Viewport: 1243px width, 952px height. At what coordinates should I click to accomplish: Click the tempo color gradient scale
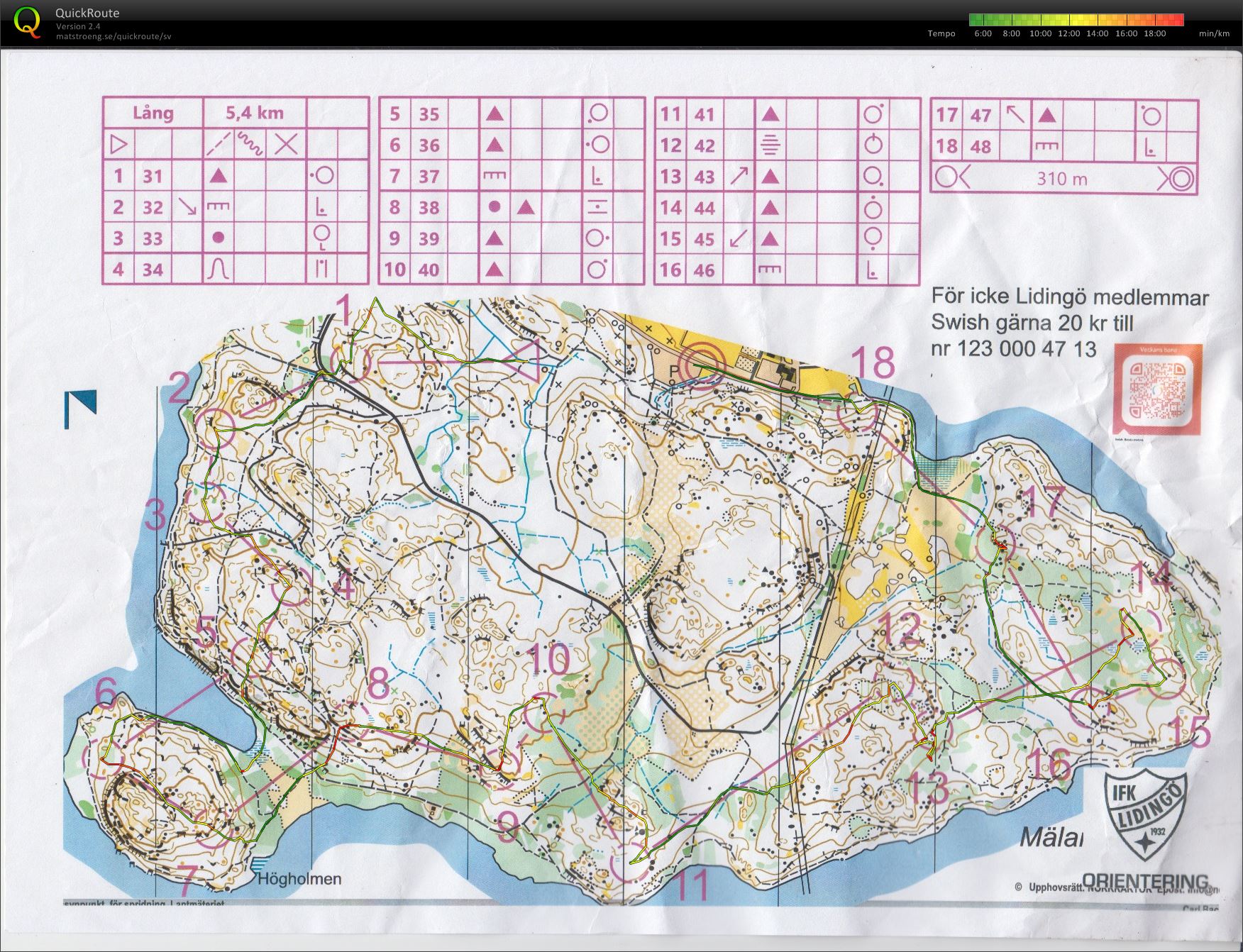[1076, 20]
